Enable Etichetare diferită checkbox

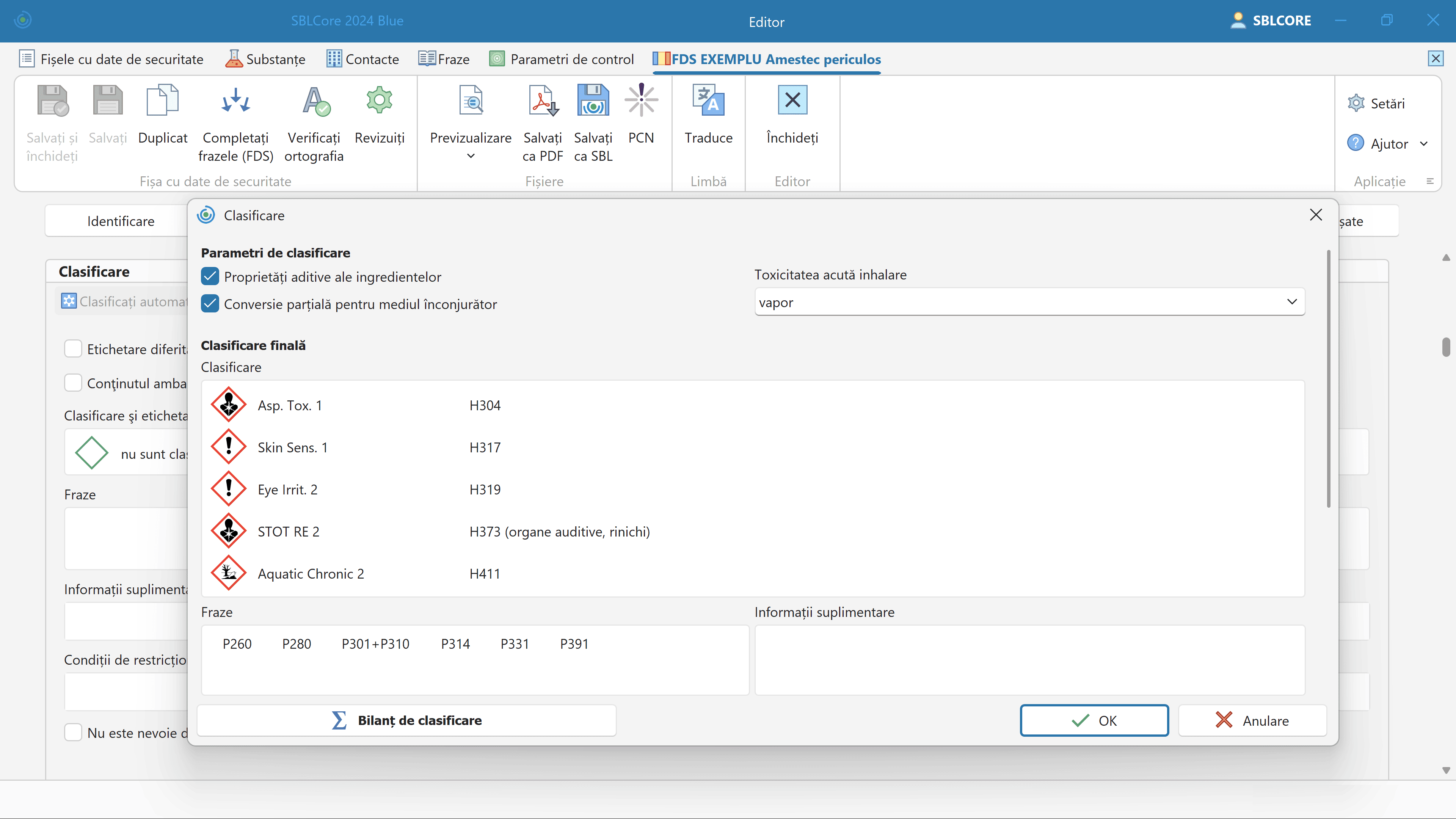(74, 349)
